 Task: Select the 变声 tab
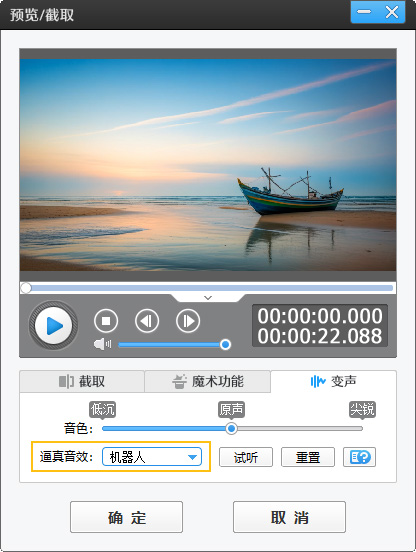pos(333,381)
